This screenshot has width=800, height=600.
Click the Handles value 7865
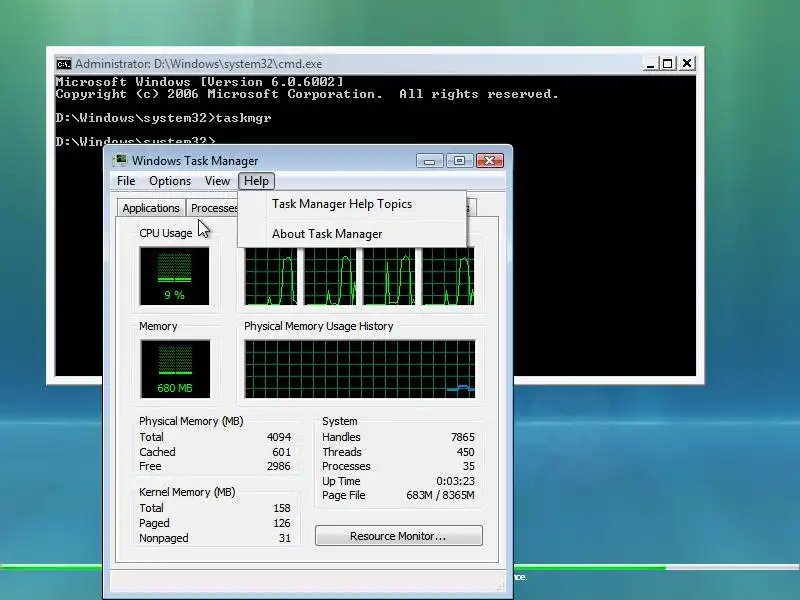(x=463, y=437)
